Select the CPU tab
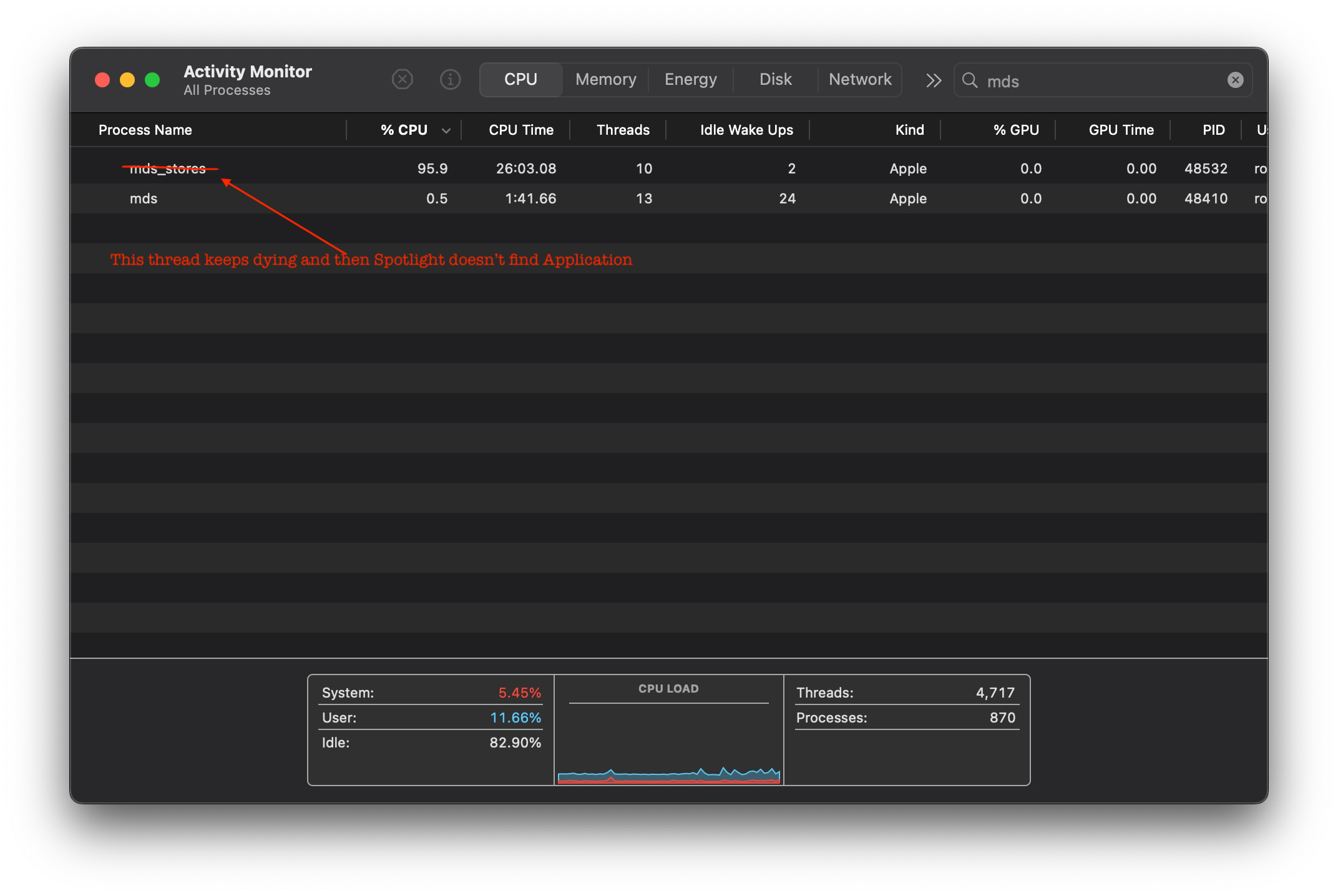The image size is (1338, 896). 520,80
